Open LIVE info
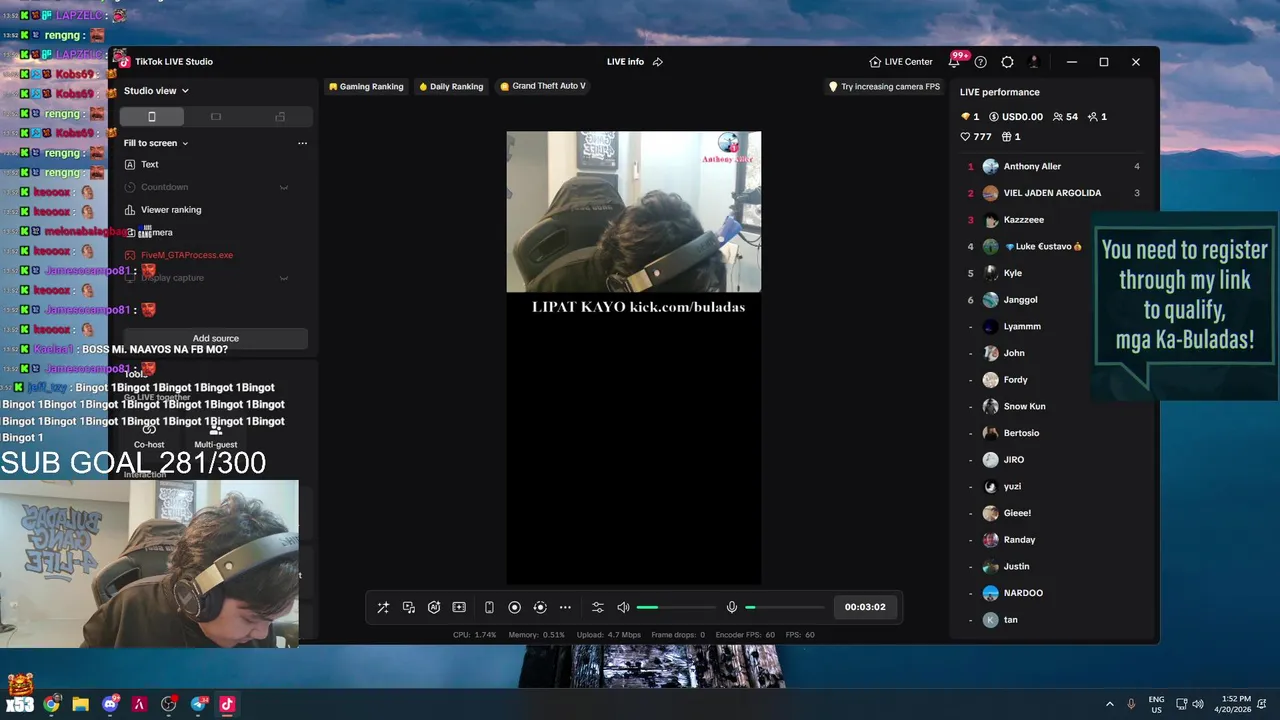1280x720 pixels. click(625, 62)
